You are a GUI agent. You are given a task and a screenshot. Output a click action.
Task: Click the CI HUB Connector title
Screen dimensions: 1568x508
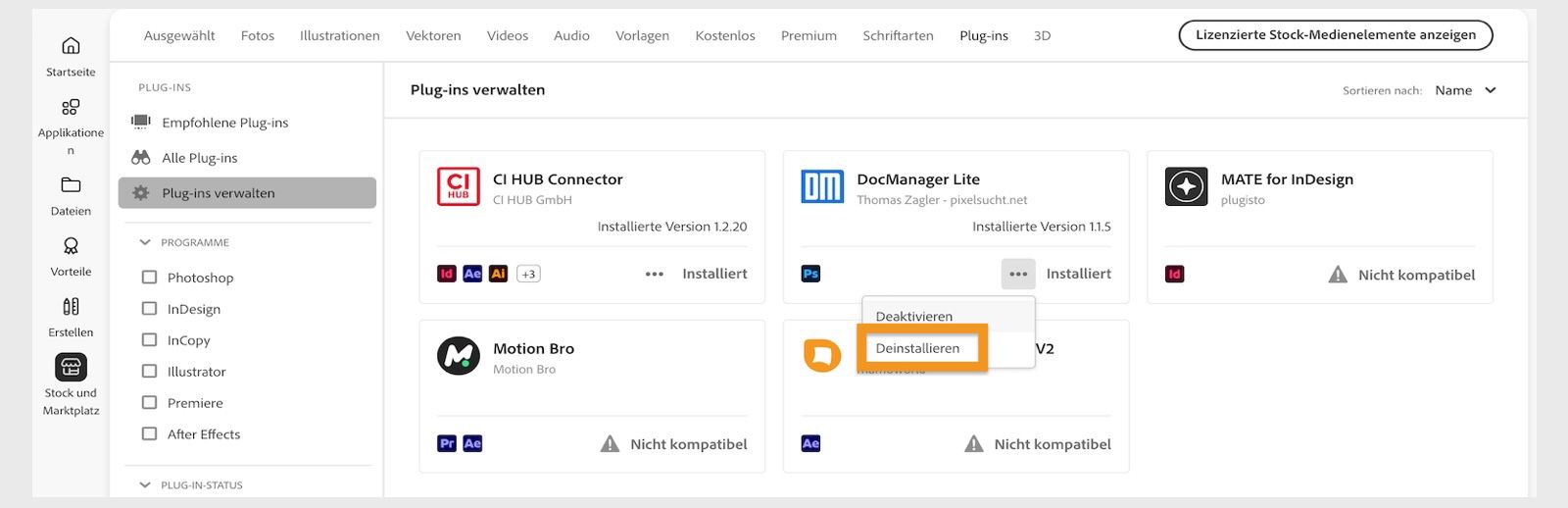tap(558, 179)
